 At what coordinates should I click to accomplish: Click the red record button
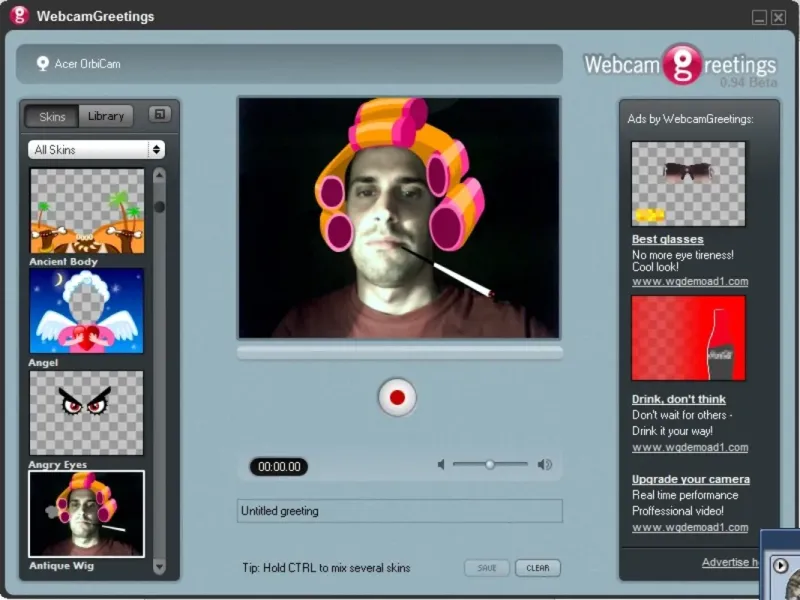pos(397,397)
